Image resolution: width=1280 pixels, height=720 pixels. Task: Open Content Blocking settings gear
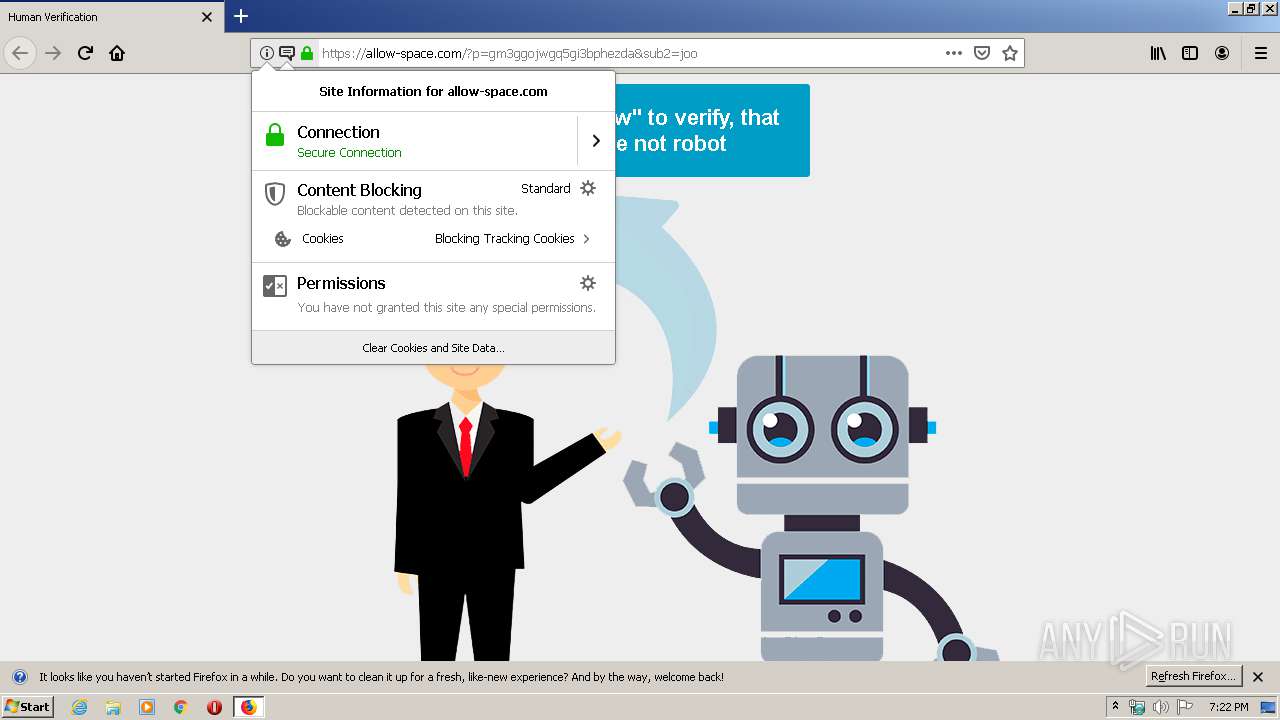click(x=588, y=188)
